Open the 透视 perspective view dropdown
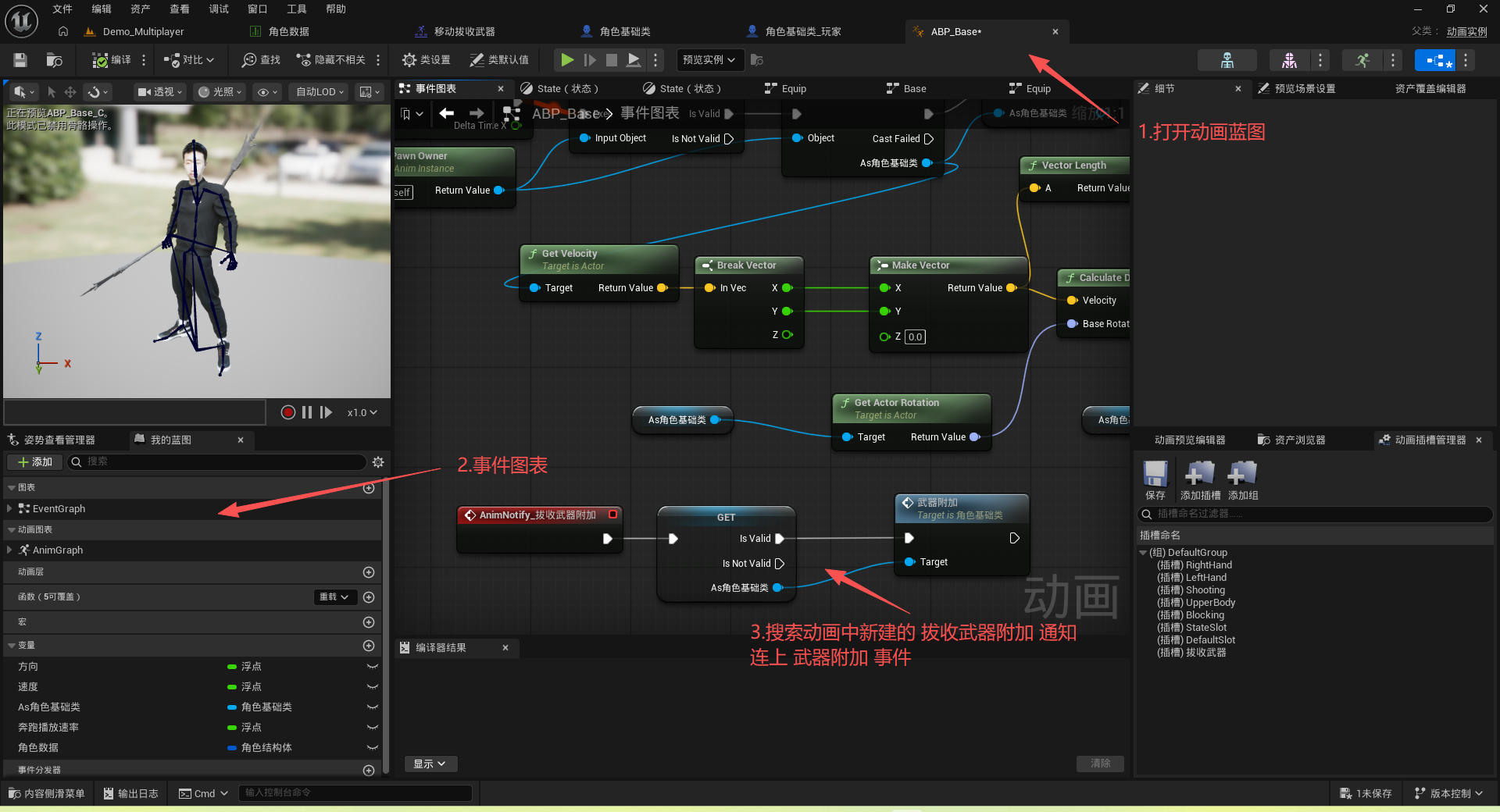 click(159, 92)
